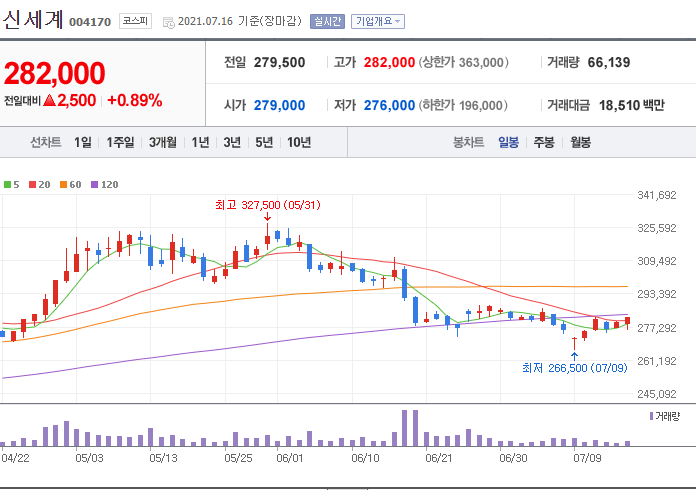Click the 341,692 price axis label
The height and width of the screenshot is (490, 696).
657,195
